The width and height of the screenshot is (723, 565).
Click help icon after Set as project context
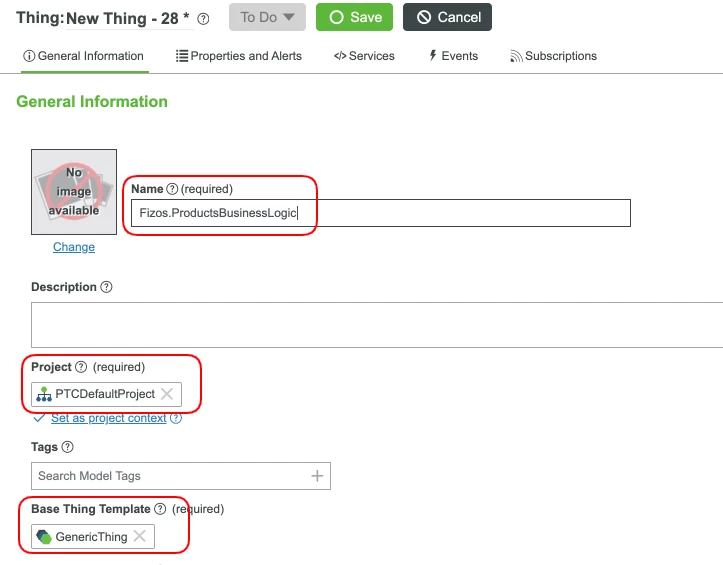pos(176,418)
